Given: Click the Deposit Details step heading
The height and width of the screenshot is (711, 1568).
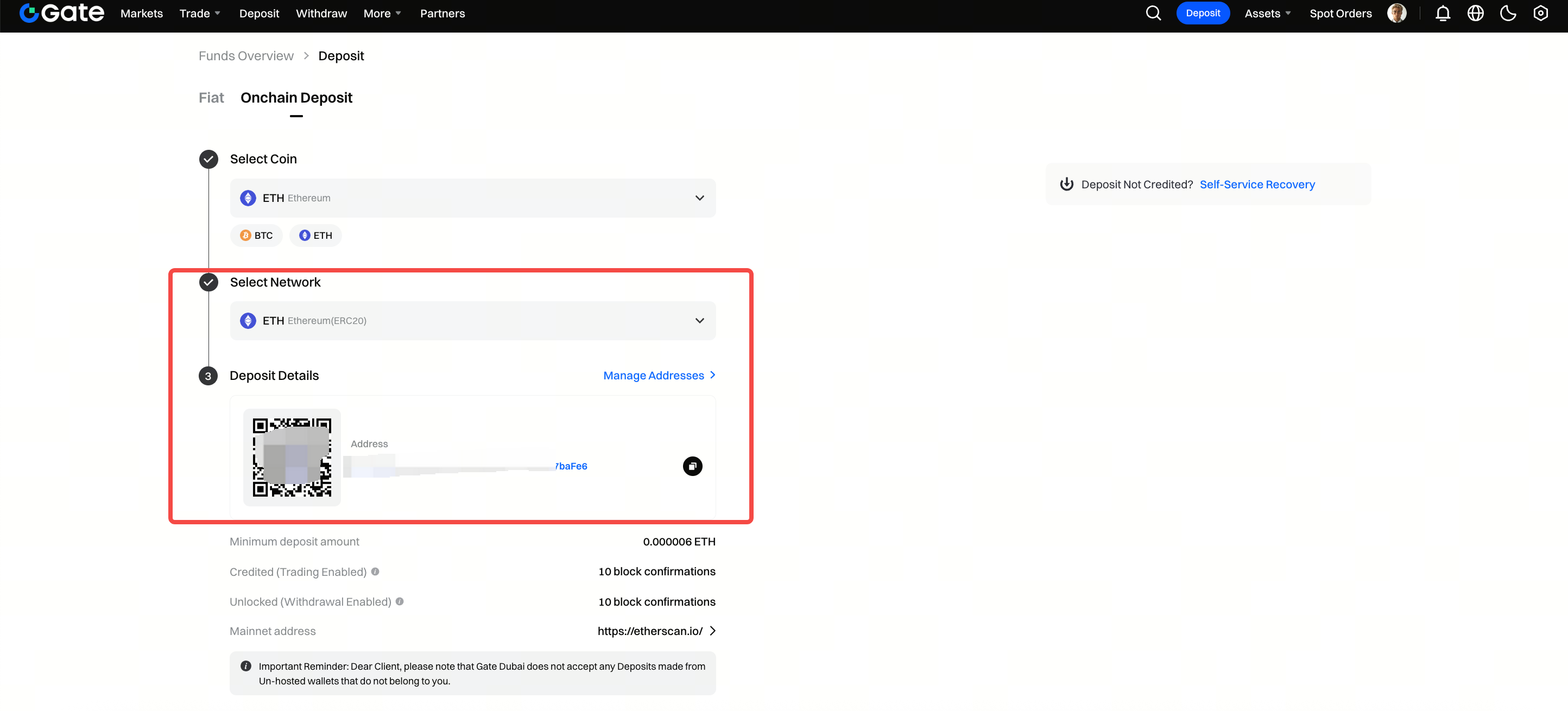Looking at the screenshot, I should tap(274, 376).
